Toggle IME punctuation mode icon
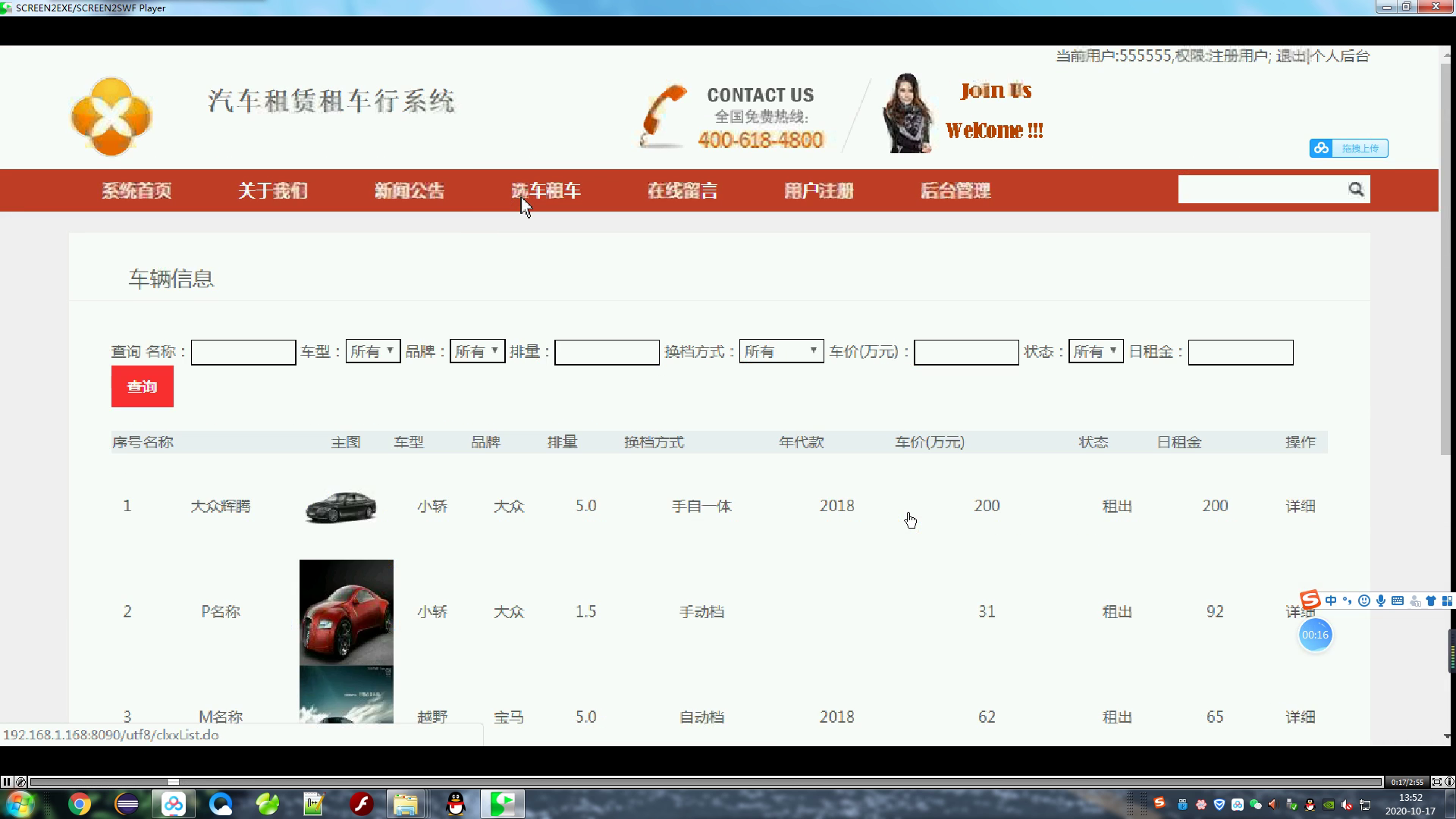 pyautogui.click(x=1348, y=601)
